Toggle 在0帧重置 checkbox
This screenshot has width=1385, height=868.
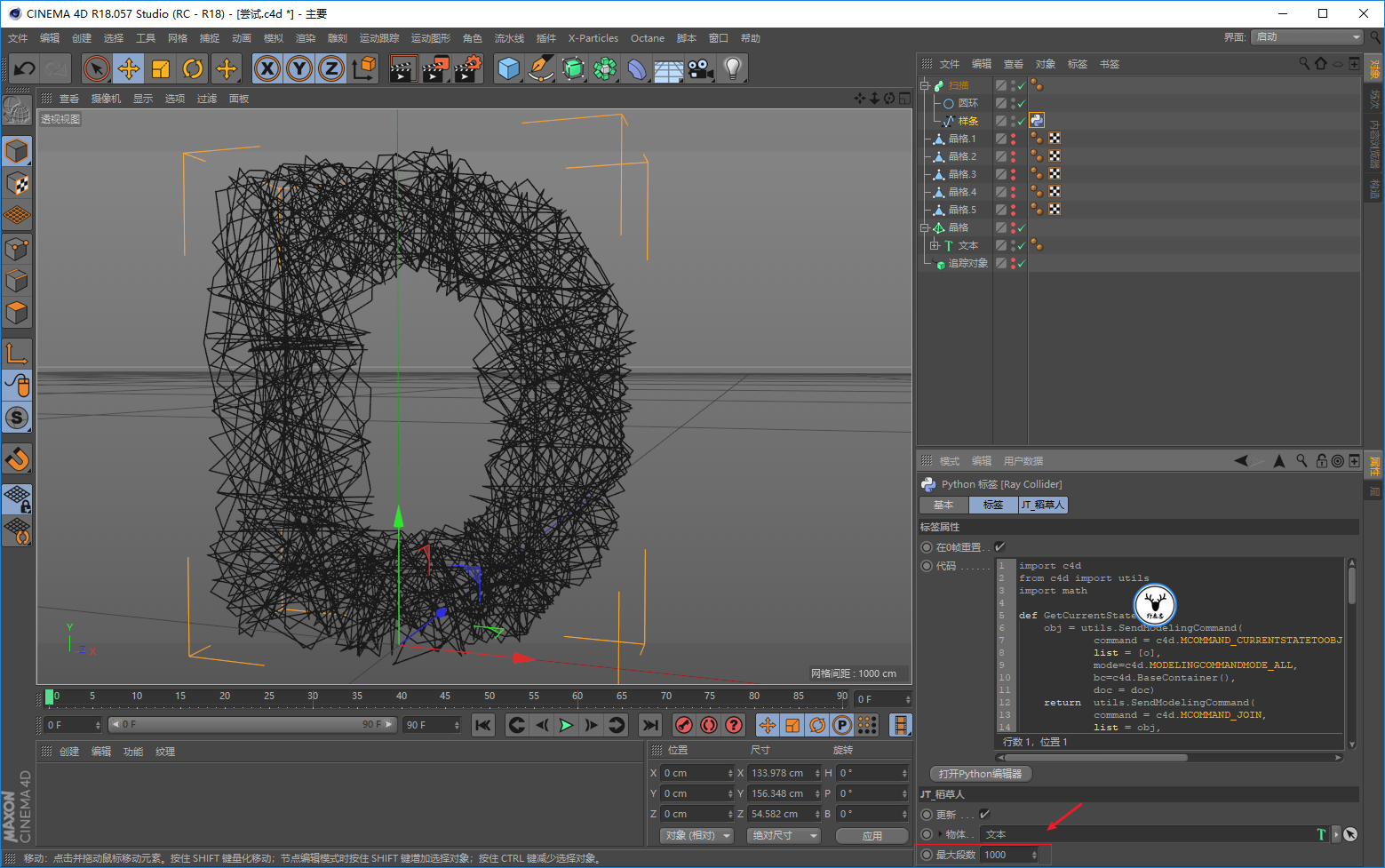(999, 546)
